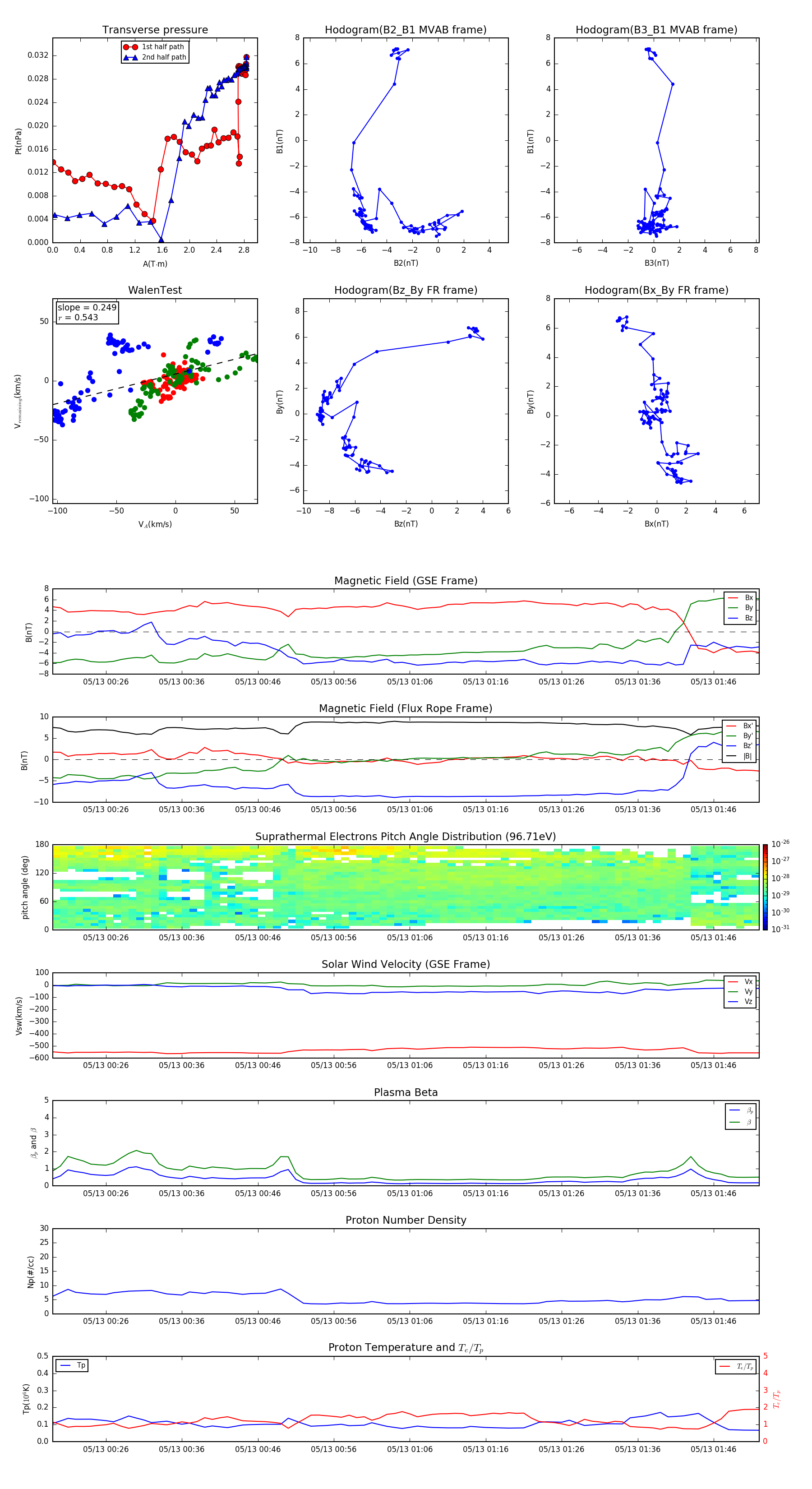Viewport: 812px width, 1489px height.
Task: Click the 'Tp' legend entry
Action: pyautogui.click(x=72, y=1366)
